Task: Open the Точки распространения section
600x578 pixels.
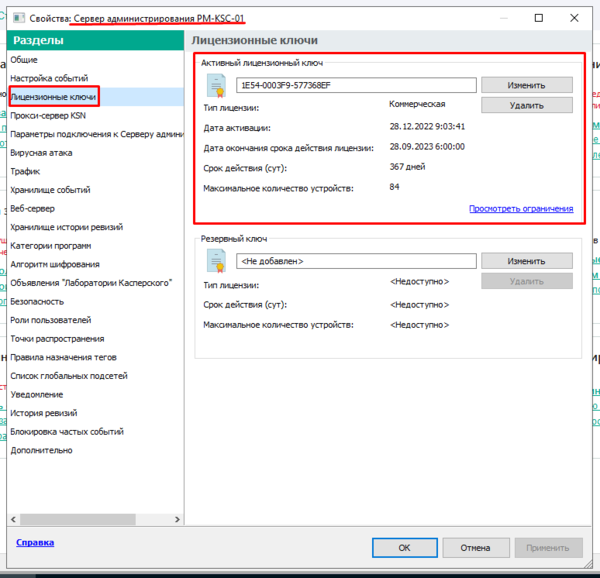Action: [57, 339]
